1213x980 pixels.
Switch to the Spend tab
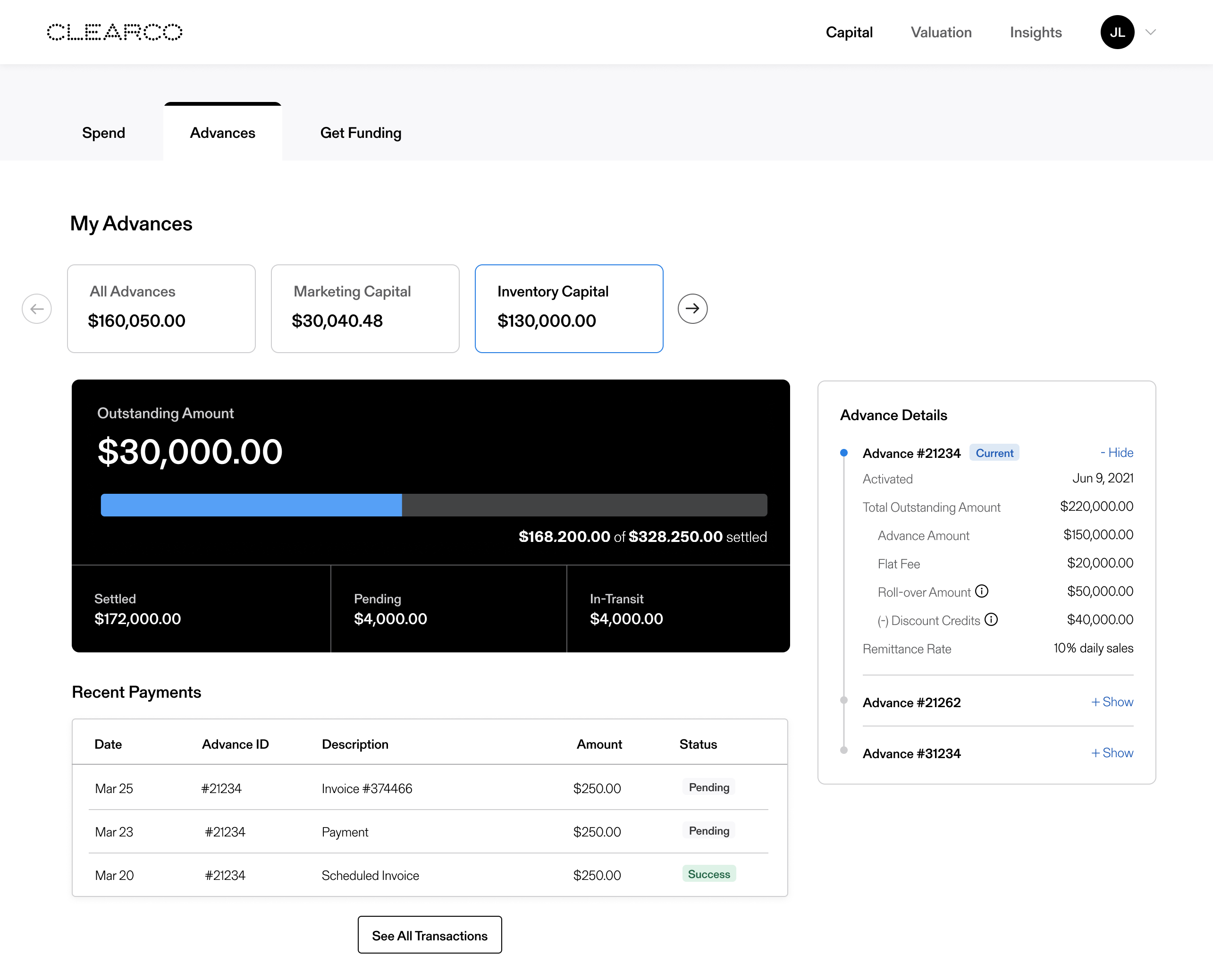point(104,133)
